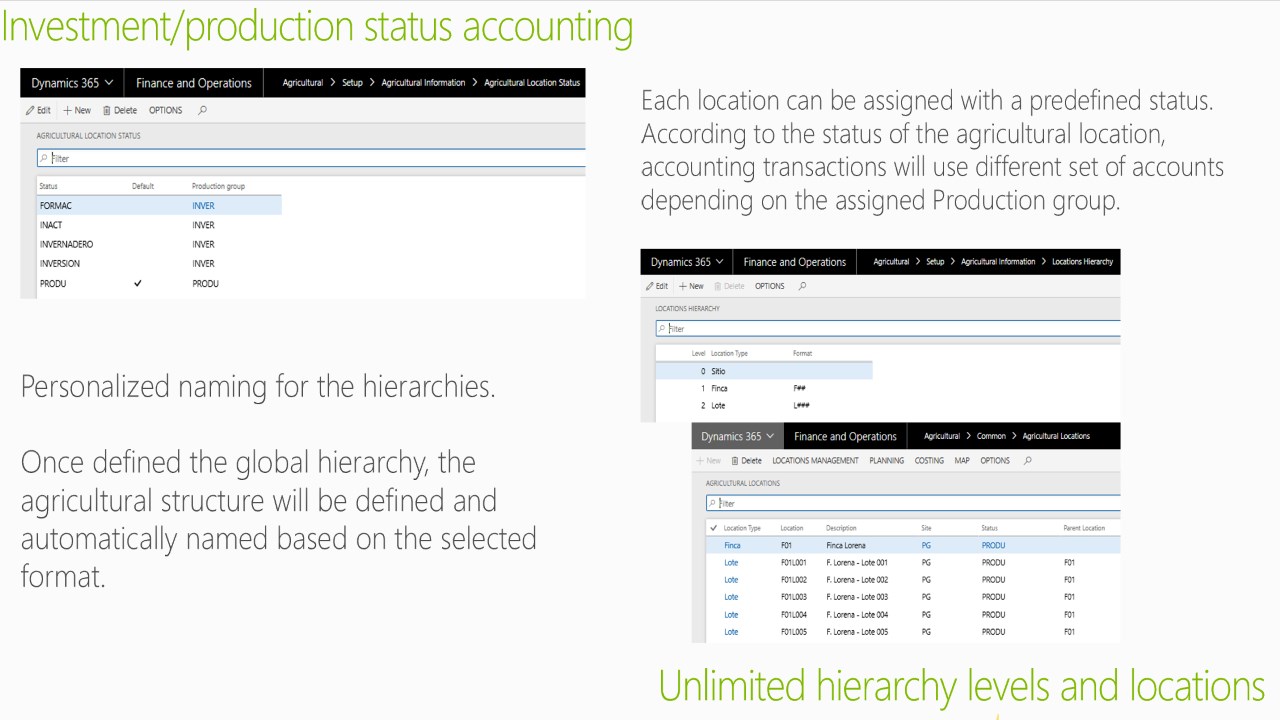
Task: Click Delete trash in Agricultural Locations window
Action: 746,461
